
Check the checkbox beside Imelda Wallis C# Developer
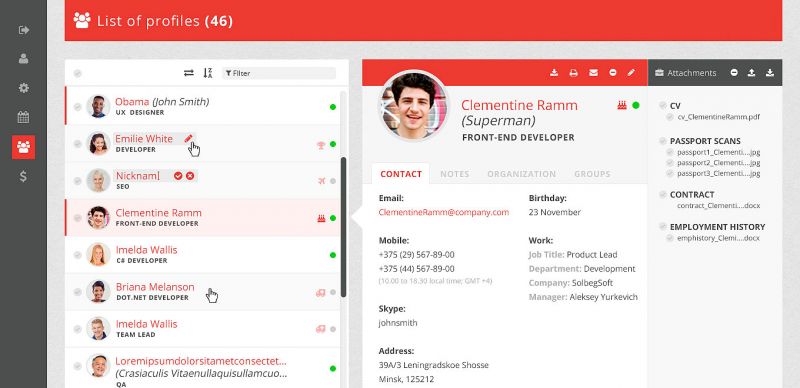(78, 255)
